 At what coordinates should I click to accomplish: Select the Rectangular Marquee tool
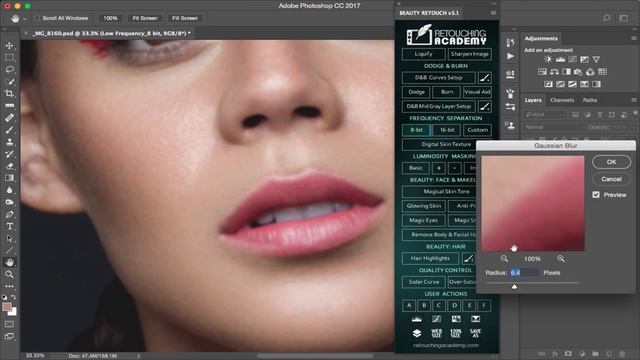click(x=9, y=58)
